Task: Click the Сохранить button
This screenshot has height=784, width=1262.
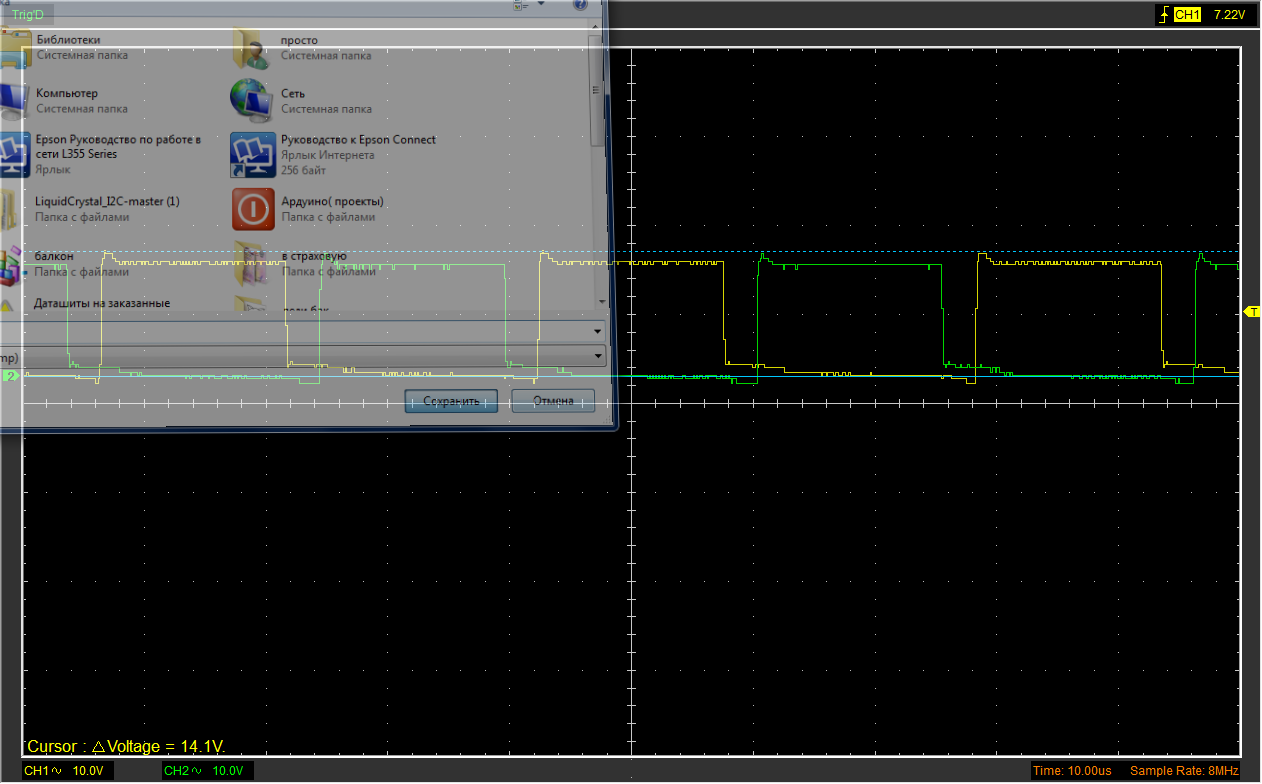Action: click(x=451, y=401)
